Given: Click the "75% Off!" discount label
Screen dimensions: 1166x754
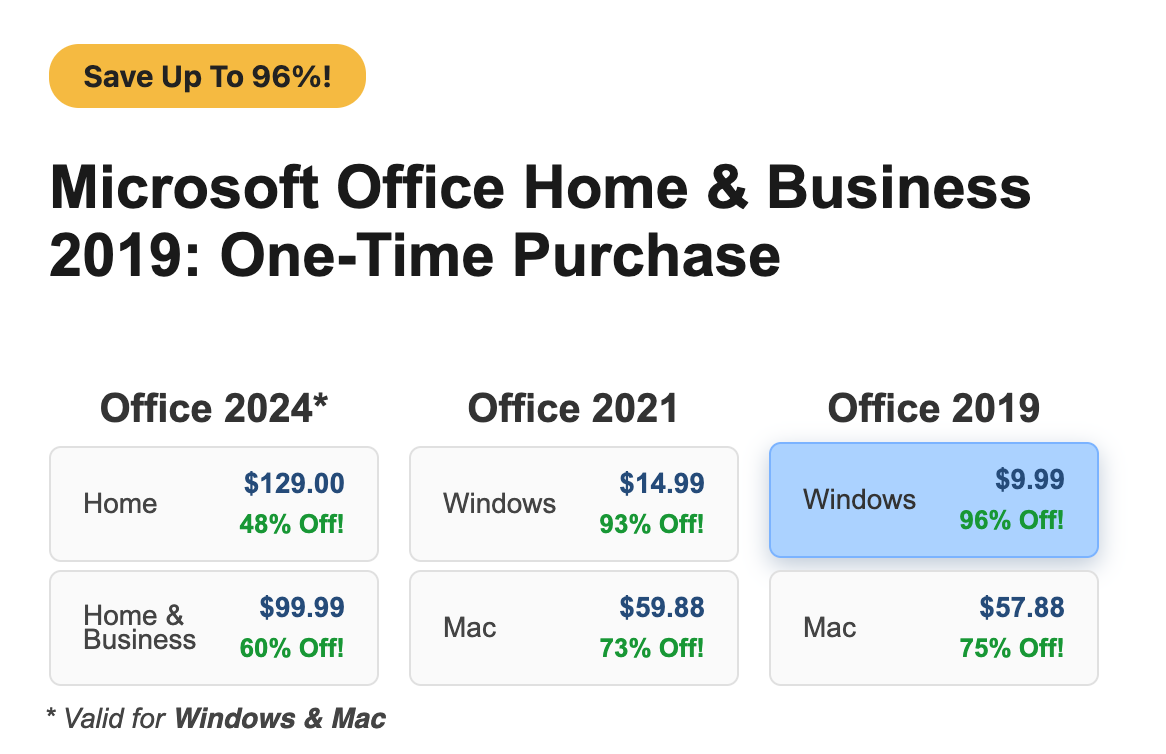Looking at the screenshot, I should point(1012,647).
